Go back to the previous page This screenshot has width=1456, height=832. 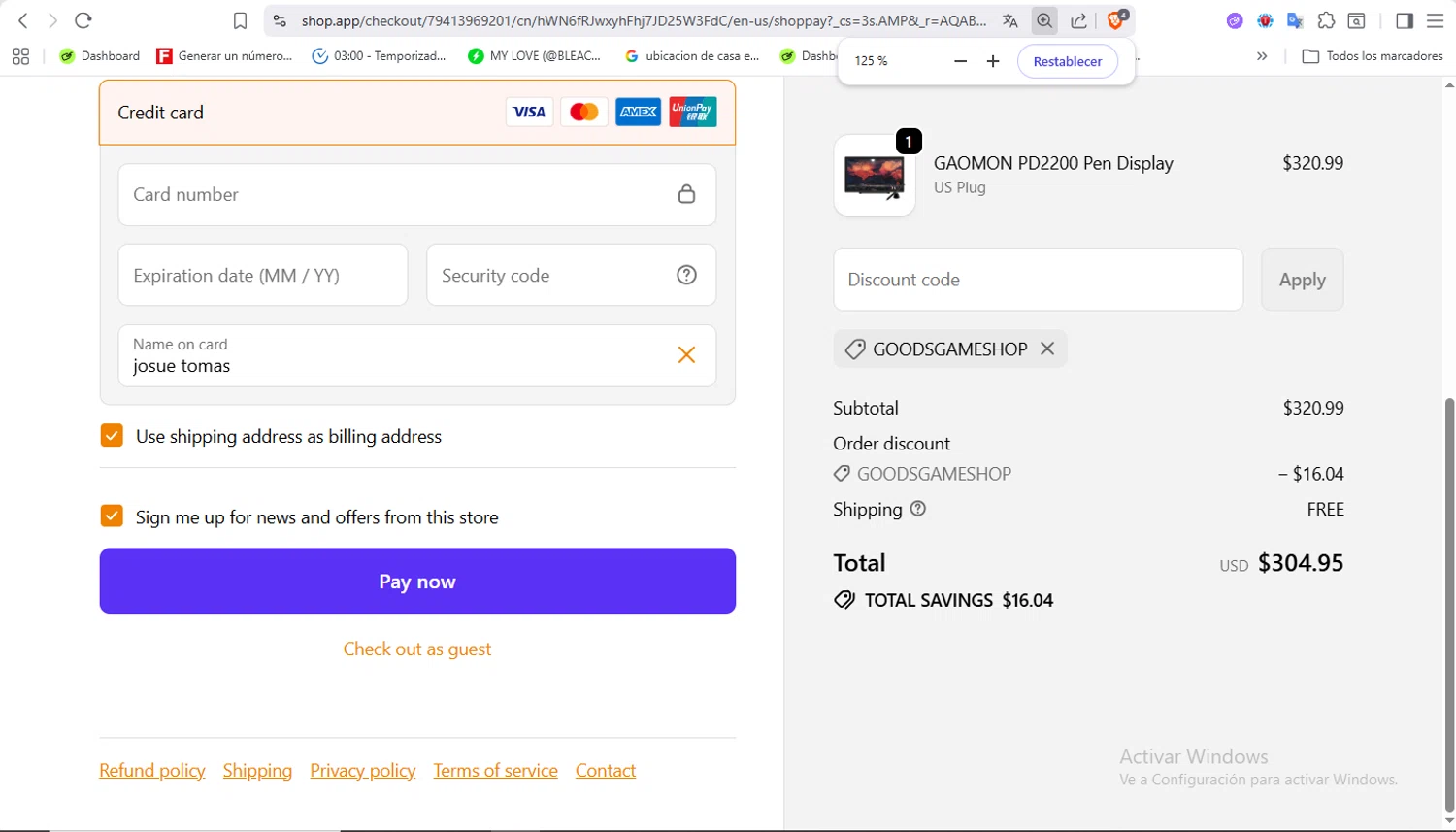[x=23, y=20]
